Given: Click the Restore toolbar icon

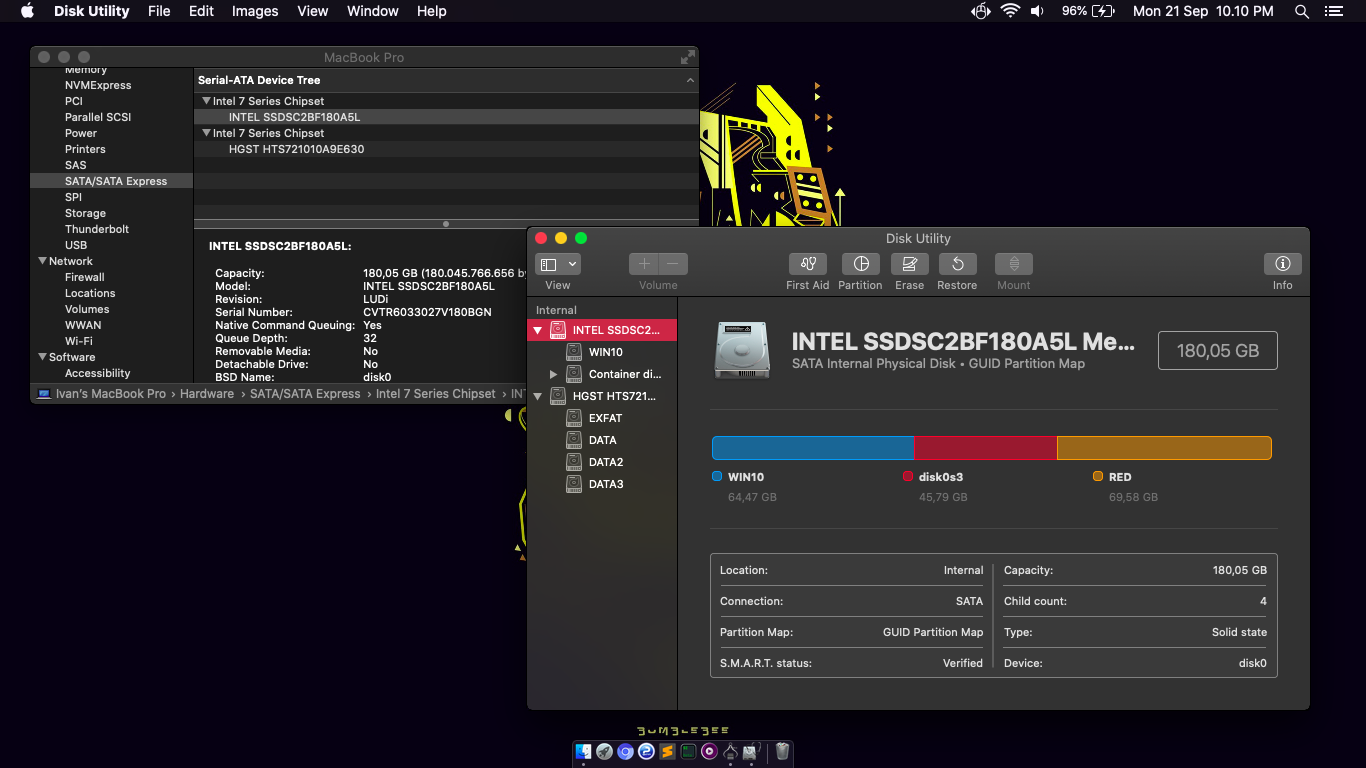Looking at the screenshot, I should 957,264.
